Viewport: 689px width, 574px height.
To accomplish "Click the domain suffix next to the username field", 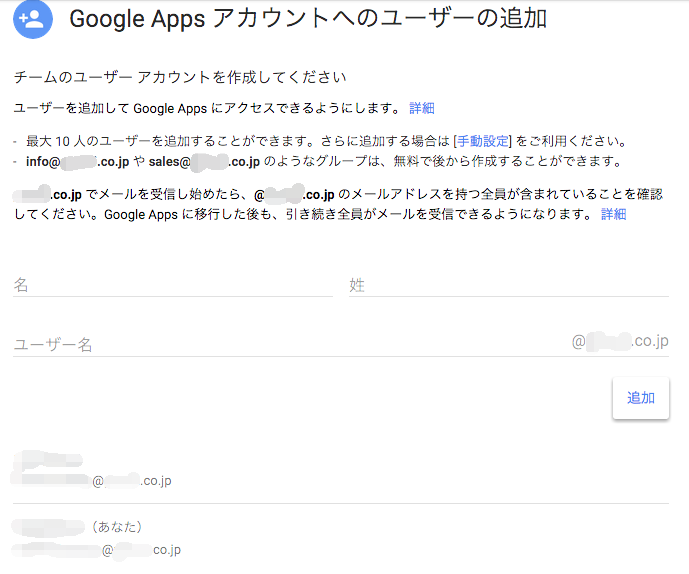I will click(620, 341).
